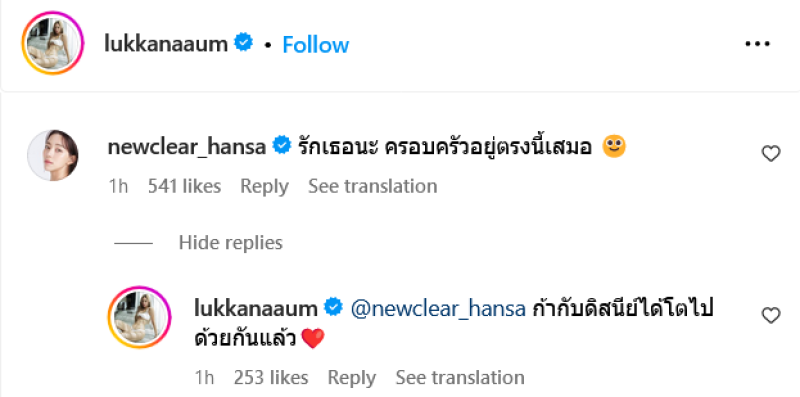Screen dimensions: 800x397
Task: Collapse the thread with Hide replies
Action: click(x=231, y=242)
